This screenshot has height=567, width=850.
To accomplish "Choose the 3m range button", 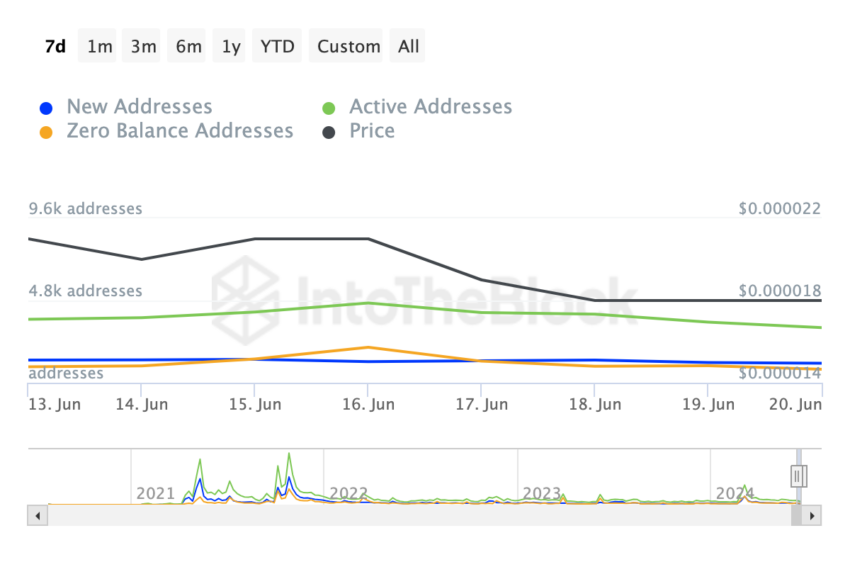I will pos(144,46).
